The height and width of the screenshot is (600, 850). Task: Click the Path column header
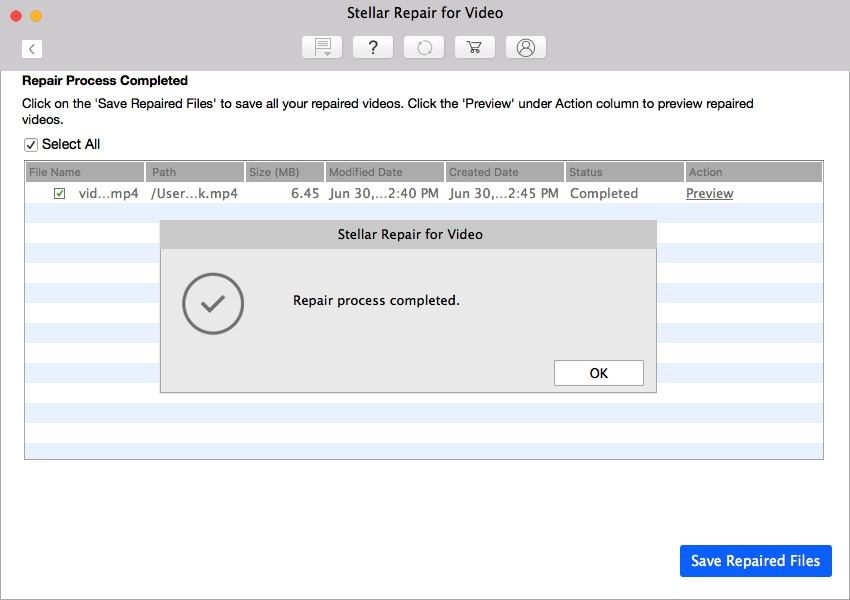[195, 172]
